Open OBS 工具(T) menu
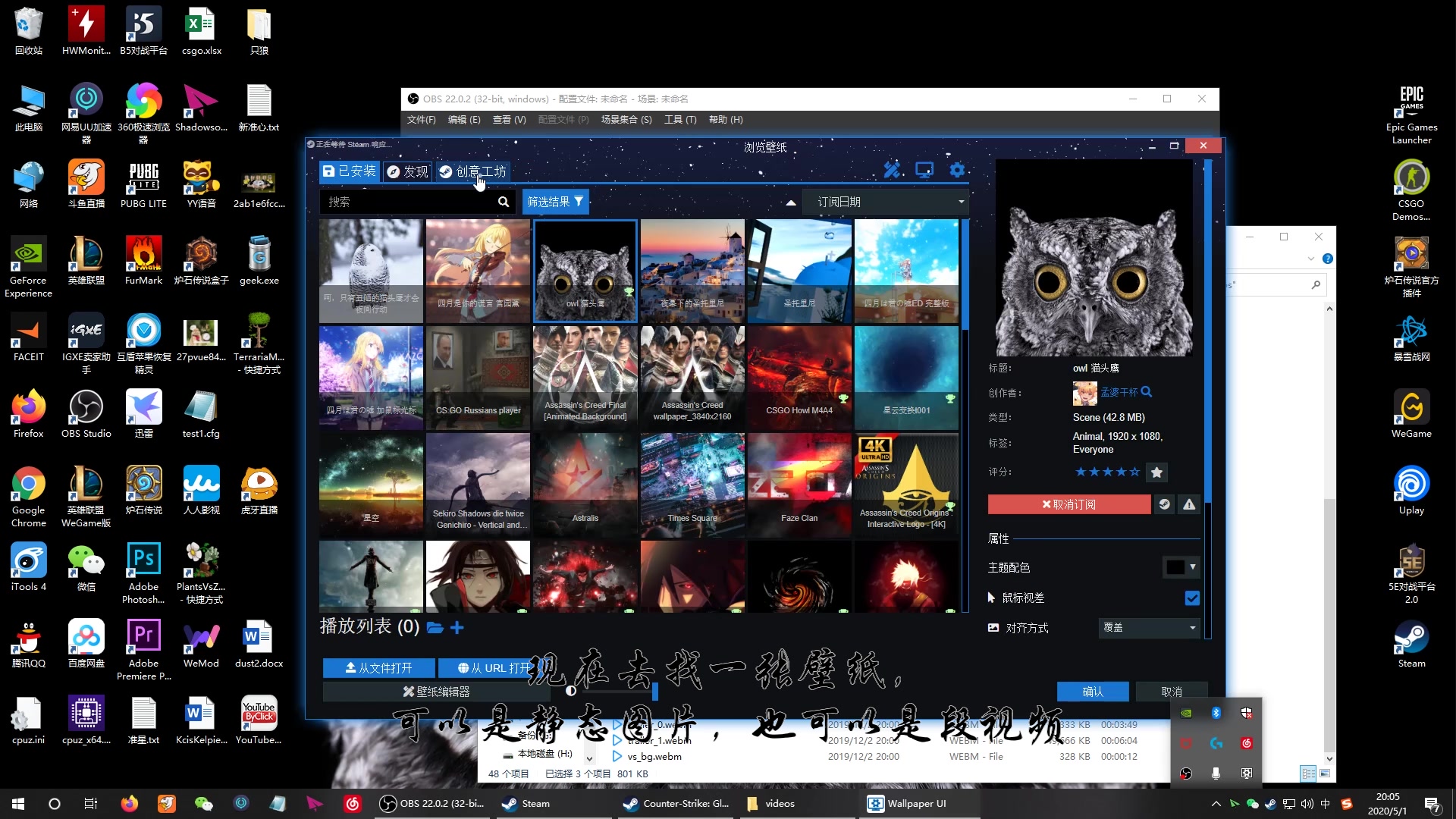This screenshot has width=1456, height=819. 680,120
